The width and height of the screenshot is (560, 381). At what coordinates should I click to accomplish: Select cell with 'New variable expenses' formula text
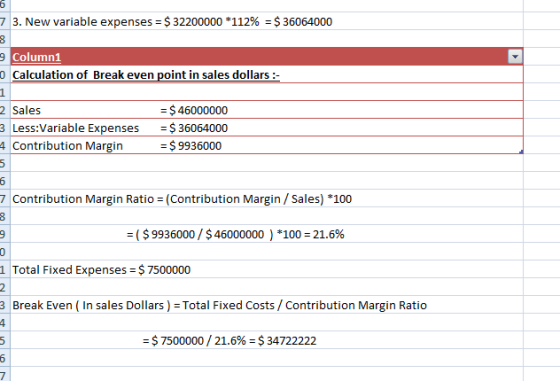click(267, 21)
